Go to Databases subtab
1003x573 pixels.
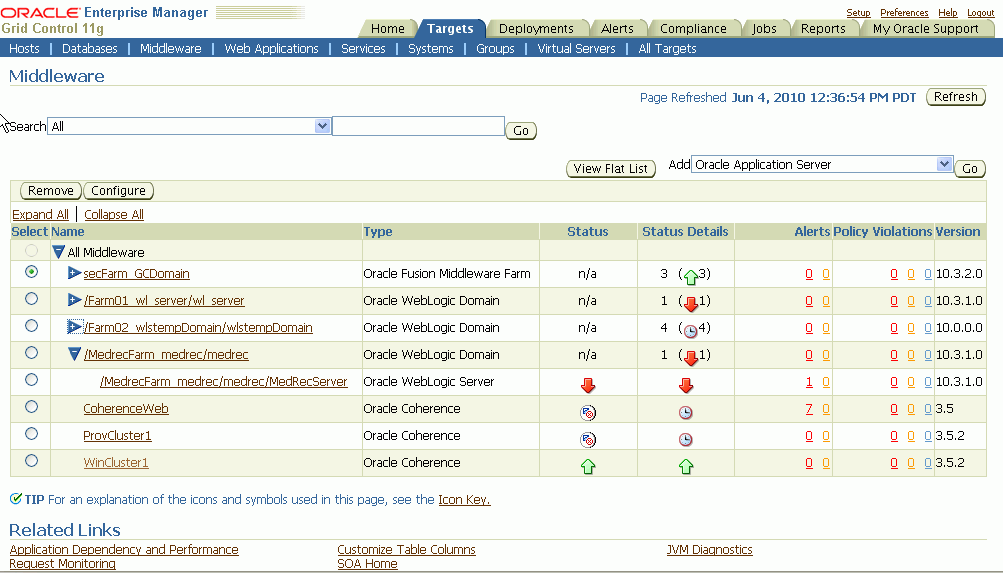(90, 49)
